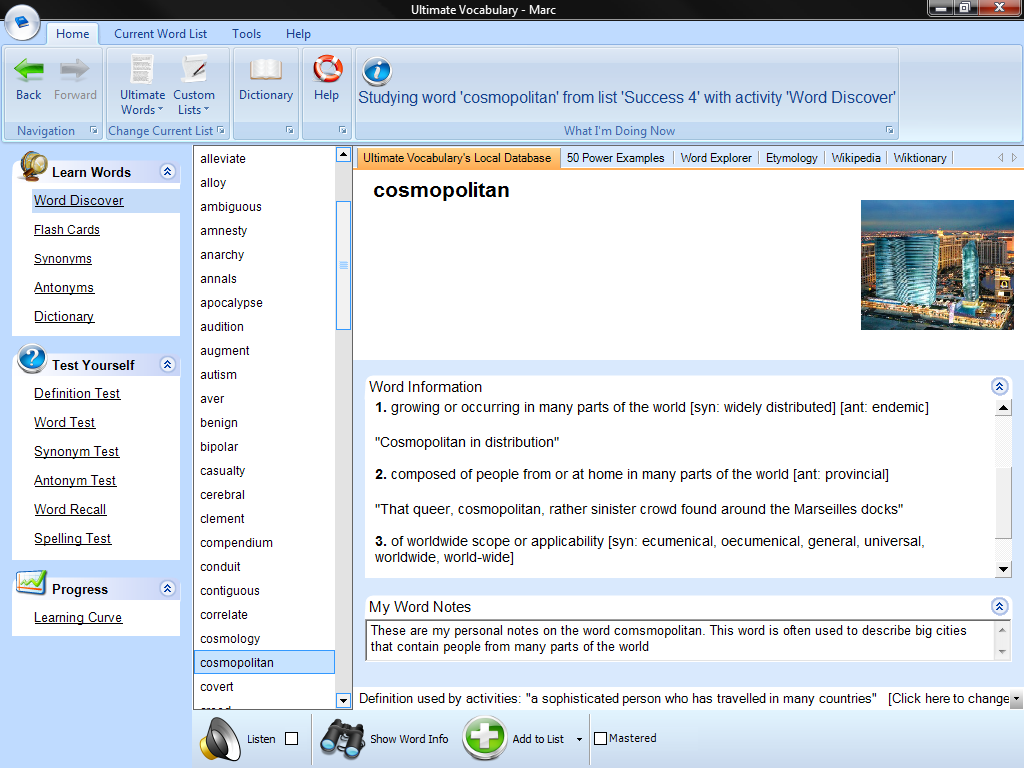Open the Learning Curve link

click(x=78, y=617)
